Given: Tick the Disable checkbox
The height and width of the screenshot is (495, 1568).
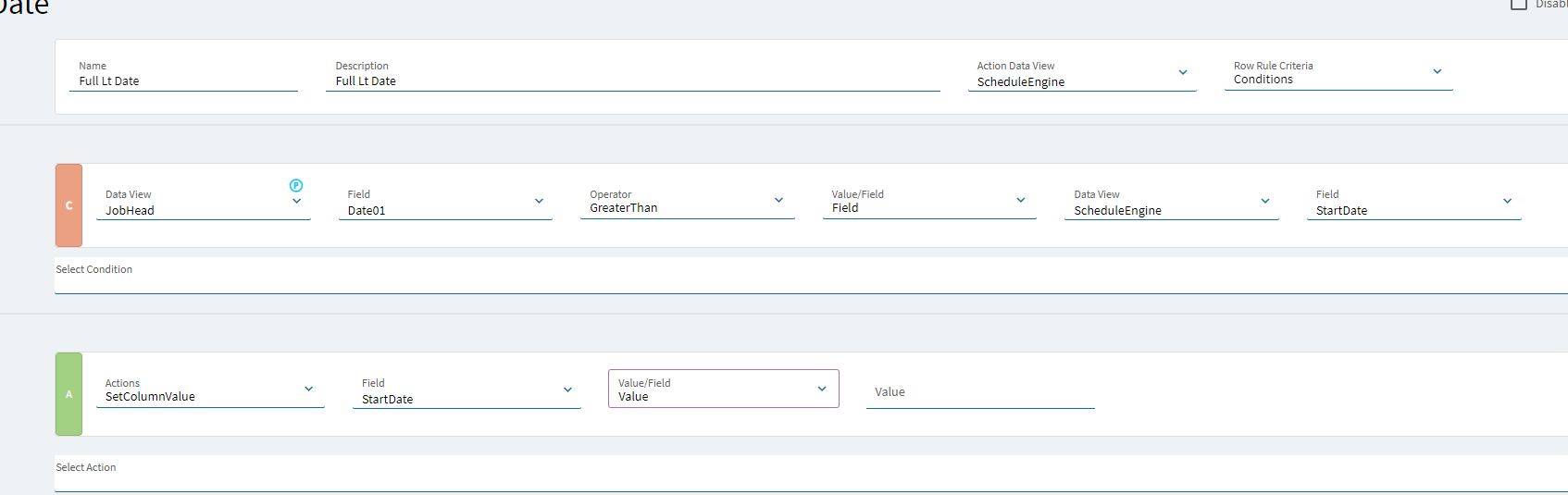Looking at the screenshot, I should coord(1519,5).
